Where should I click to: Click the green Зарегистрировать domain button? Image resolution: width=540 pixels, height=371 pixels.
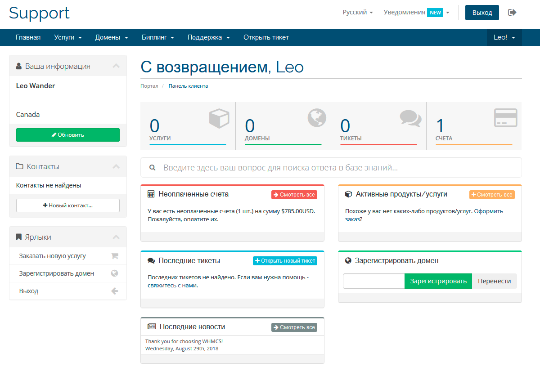coord(438,281)
